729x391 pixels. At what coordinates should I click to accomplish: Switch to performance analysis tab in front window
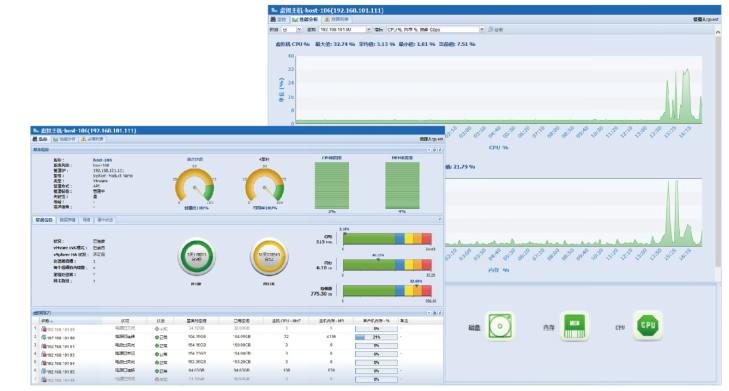[64, 139]
